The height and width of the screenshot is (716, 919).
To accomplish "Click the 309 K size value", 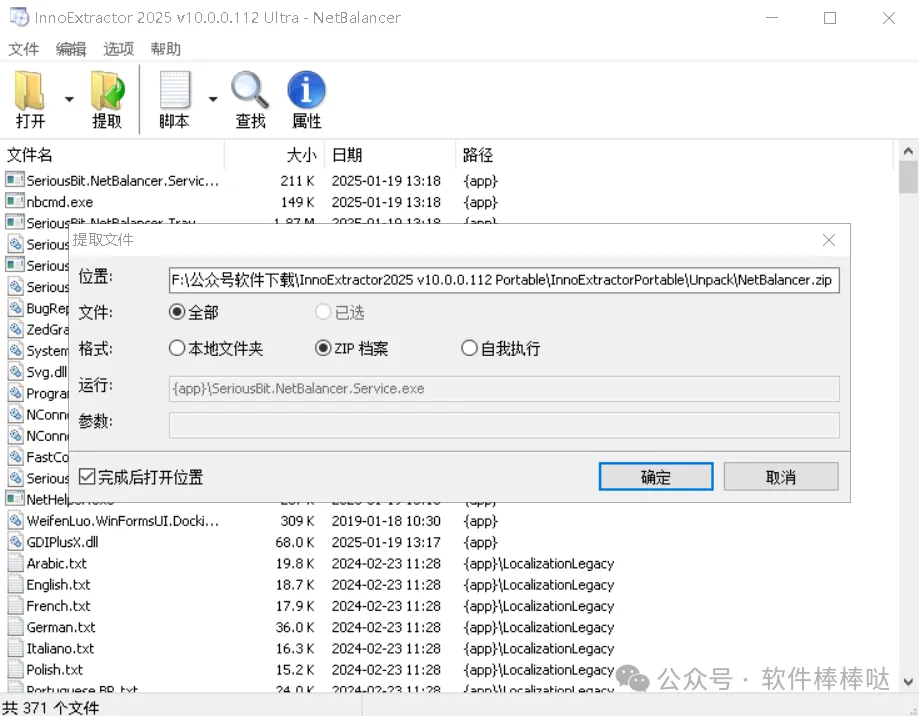I will pos(297,521).
